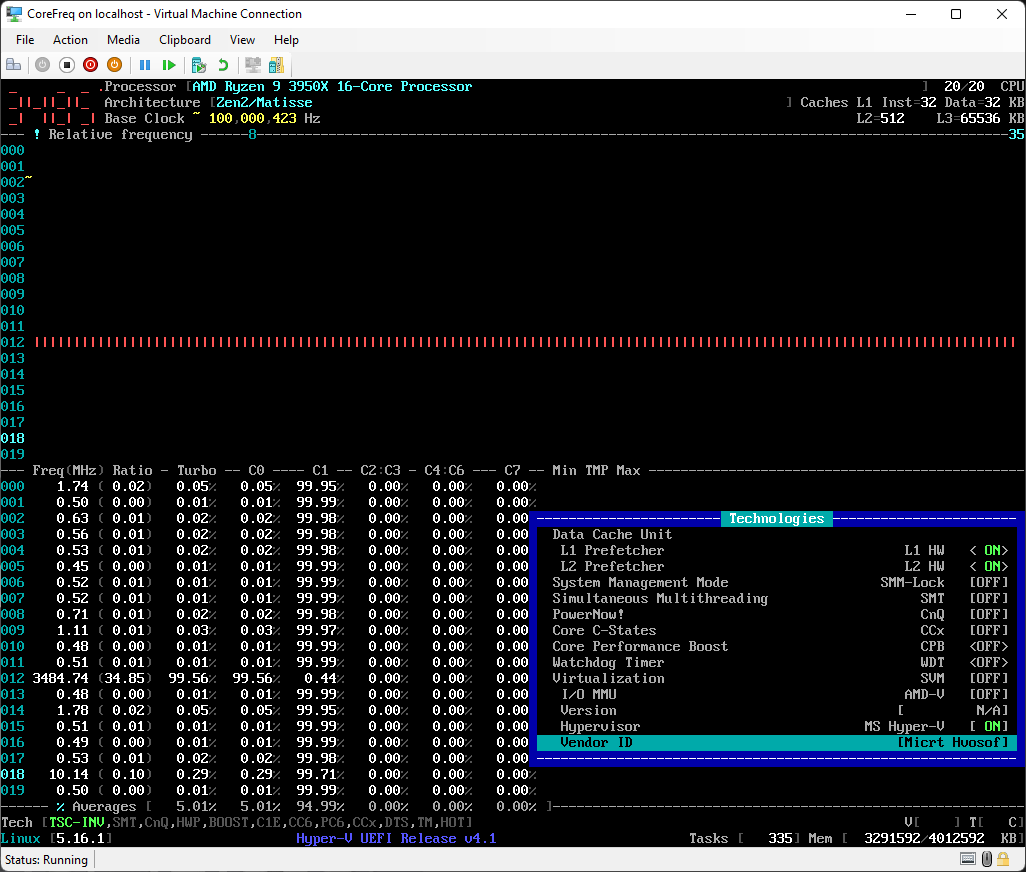This screenshot has height=872, width=1026.
Task: Click the System Management Mode label
Action: (640, 582)
